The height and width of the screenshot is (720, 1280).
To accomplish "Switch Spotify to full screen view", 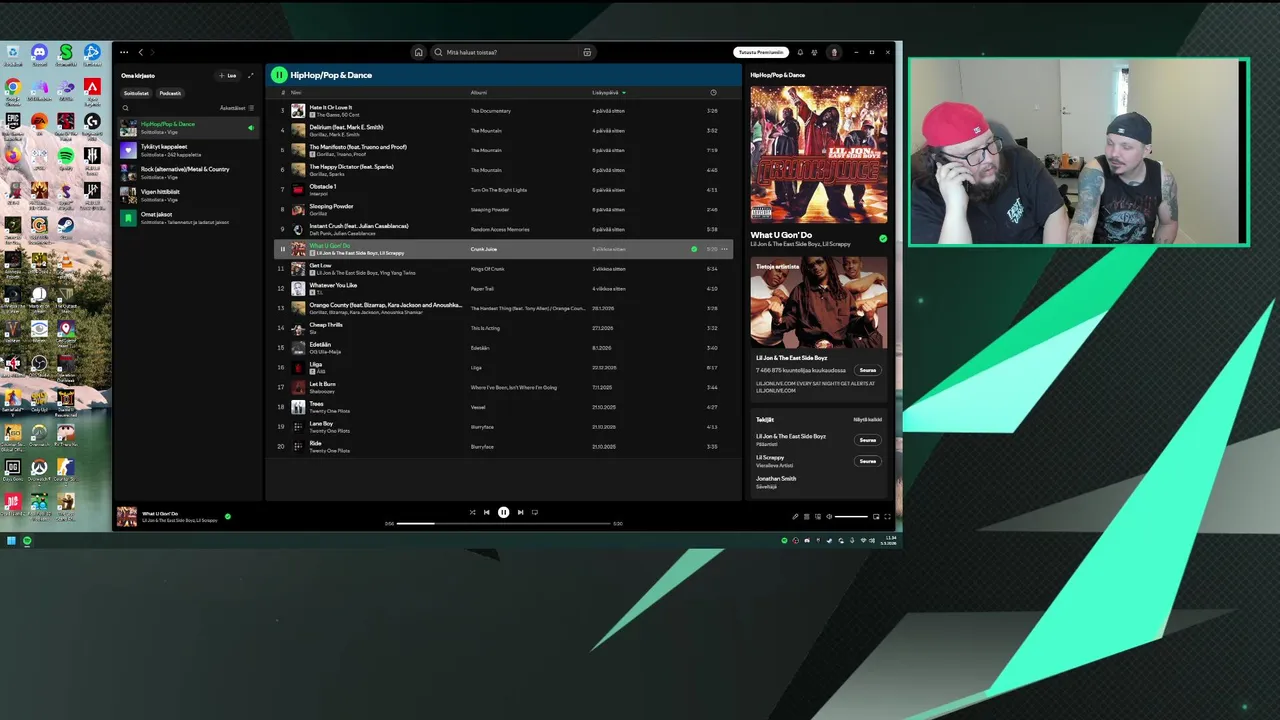I will click(x=887, y=516).
